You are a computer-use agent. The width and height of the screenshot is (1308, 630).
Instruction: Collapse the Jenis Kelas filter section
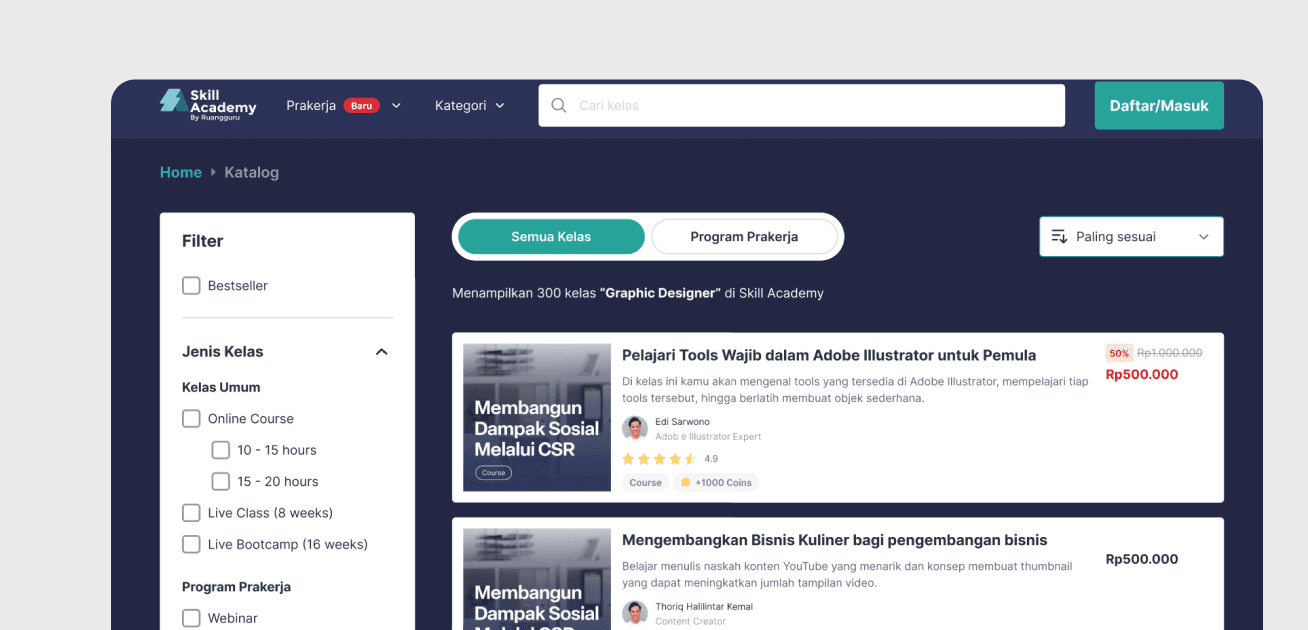381,352
